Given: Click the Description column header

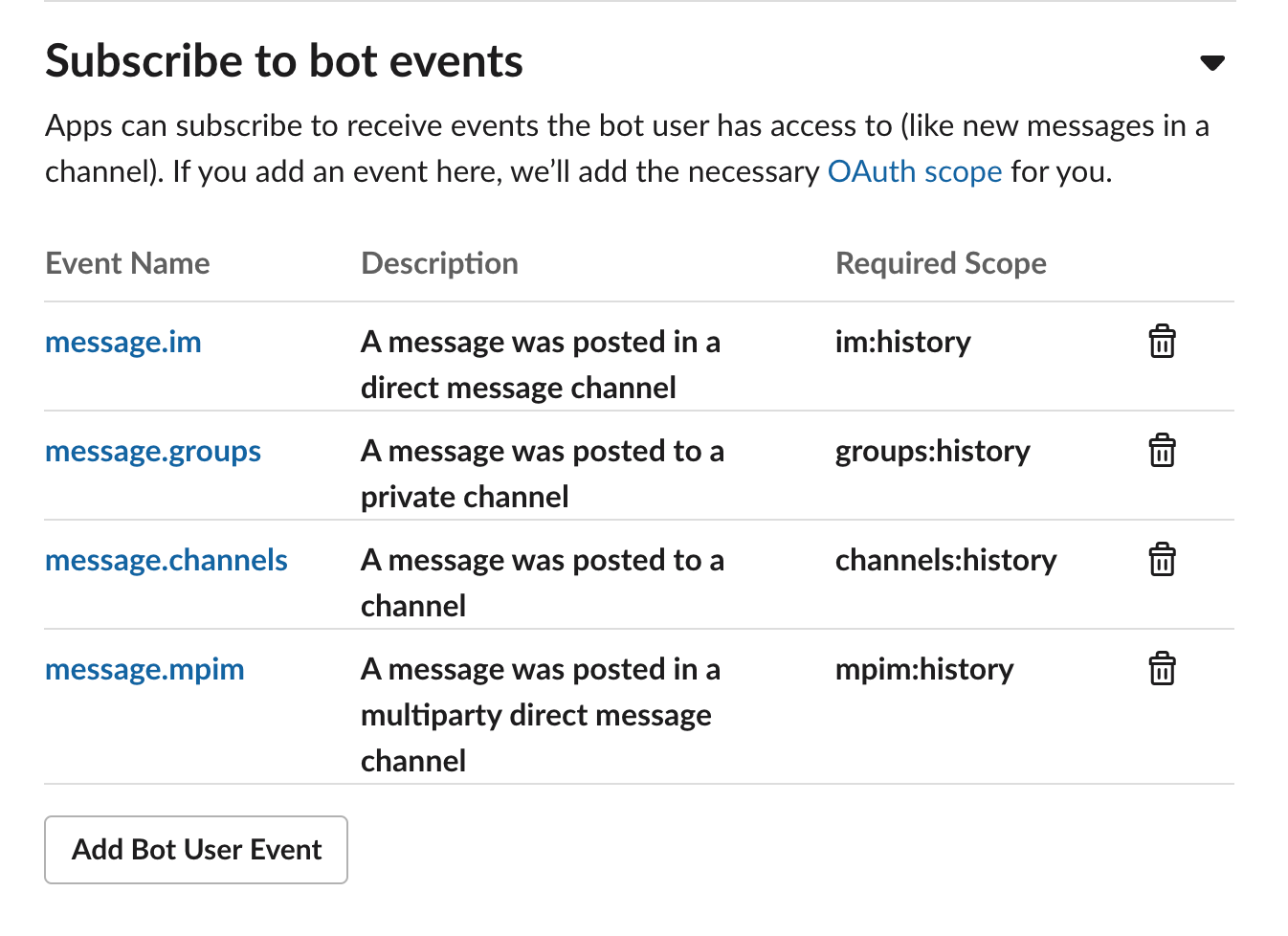Looking at the screenshot, I should [439, 263].
